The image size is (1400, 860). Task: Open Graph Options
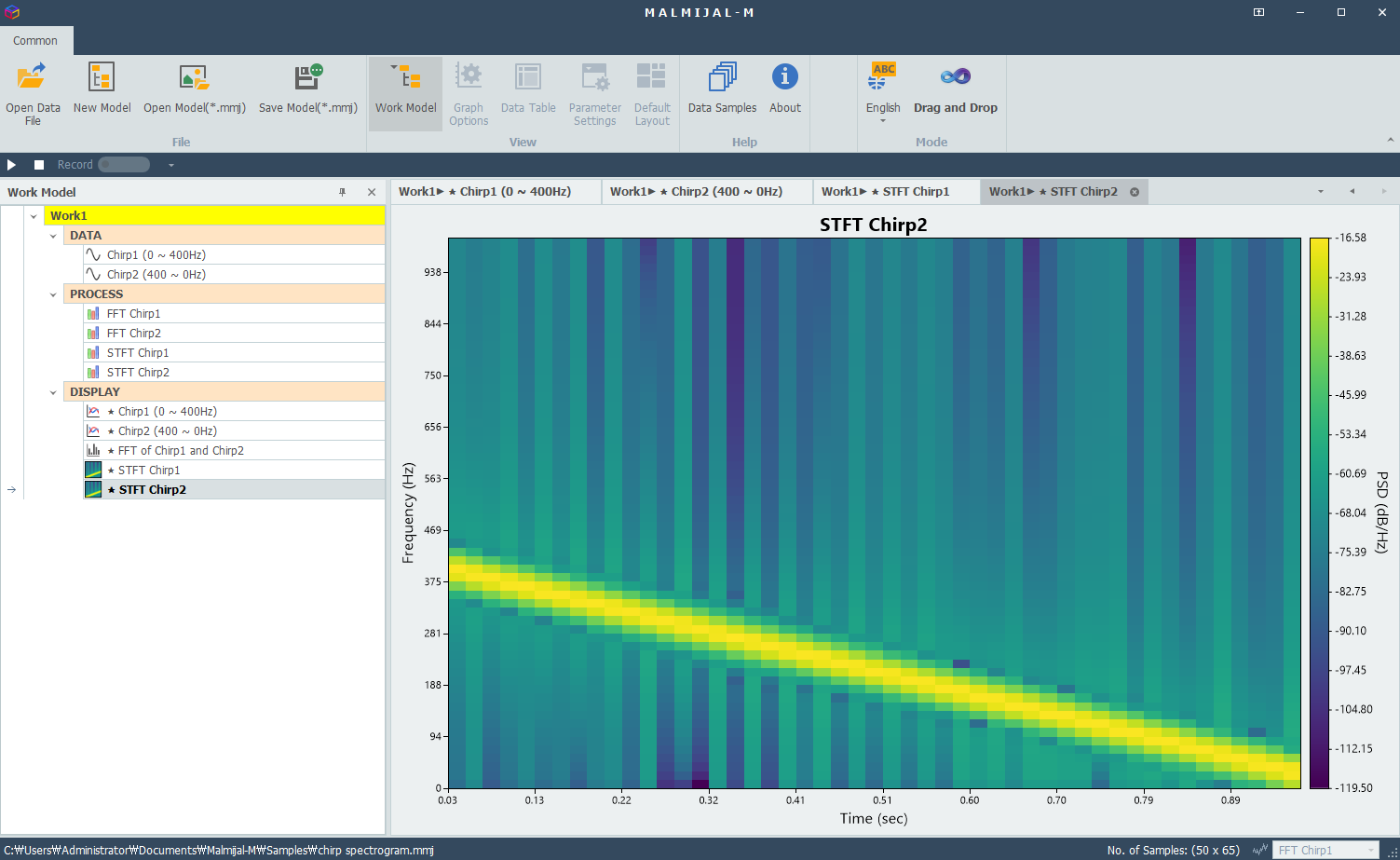[x=469, y=93]
